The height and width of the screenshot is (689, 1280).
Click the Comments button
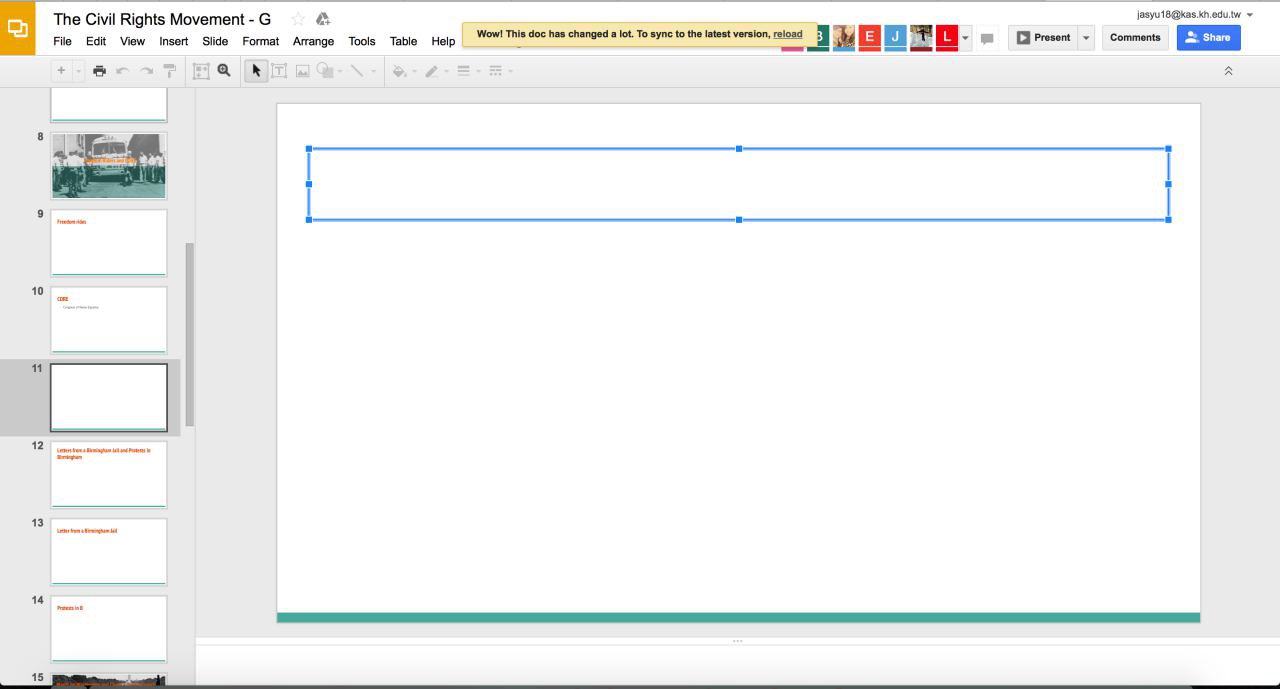[x=1135, y=38]
